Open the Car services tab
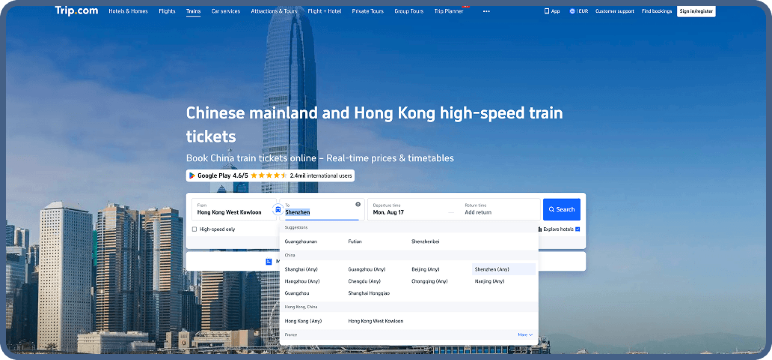The width and height of the screenshot is (772, 360). pyautogui.click(x=225, y=11)
